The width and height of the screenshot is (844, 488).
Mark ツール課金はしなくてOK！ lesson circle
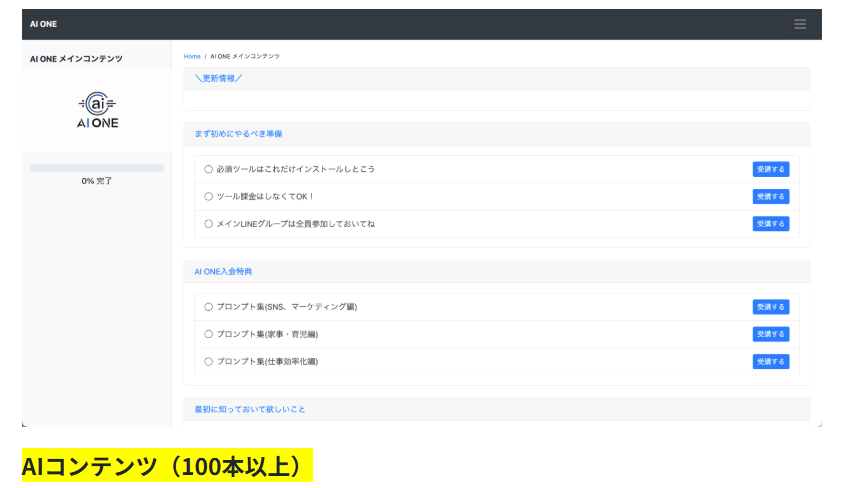[x=208, y=196]
